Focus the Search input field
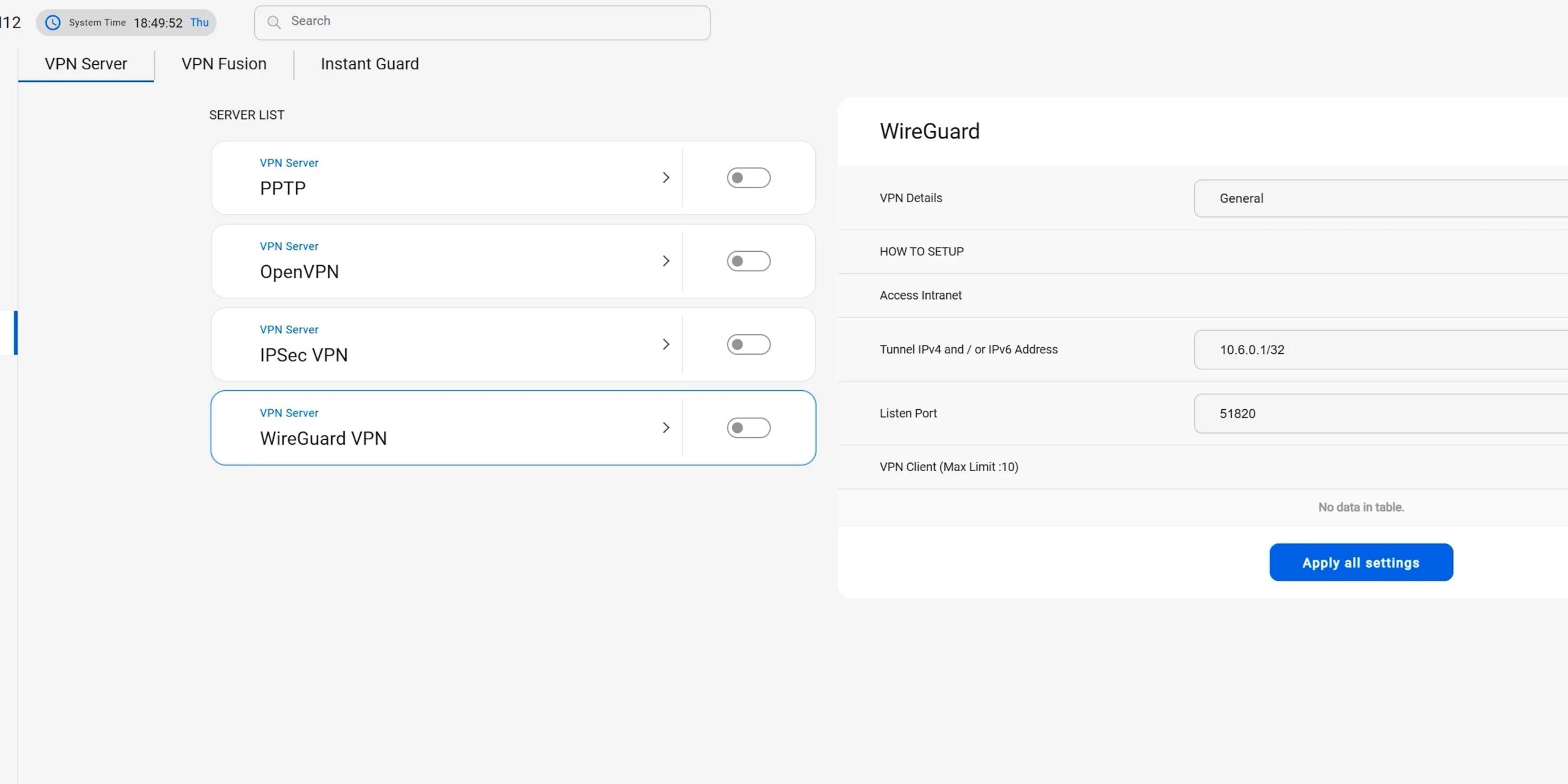Screen dimensions: 1568x784 (483, 23)
